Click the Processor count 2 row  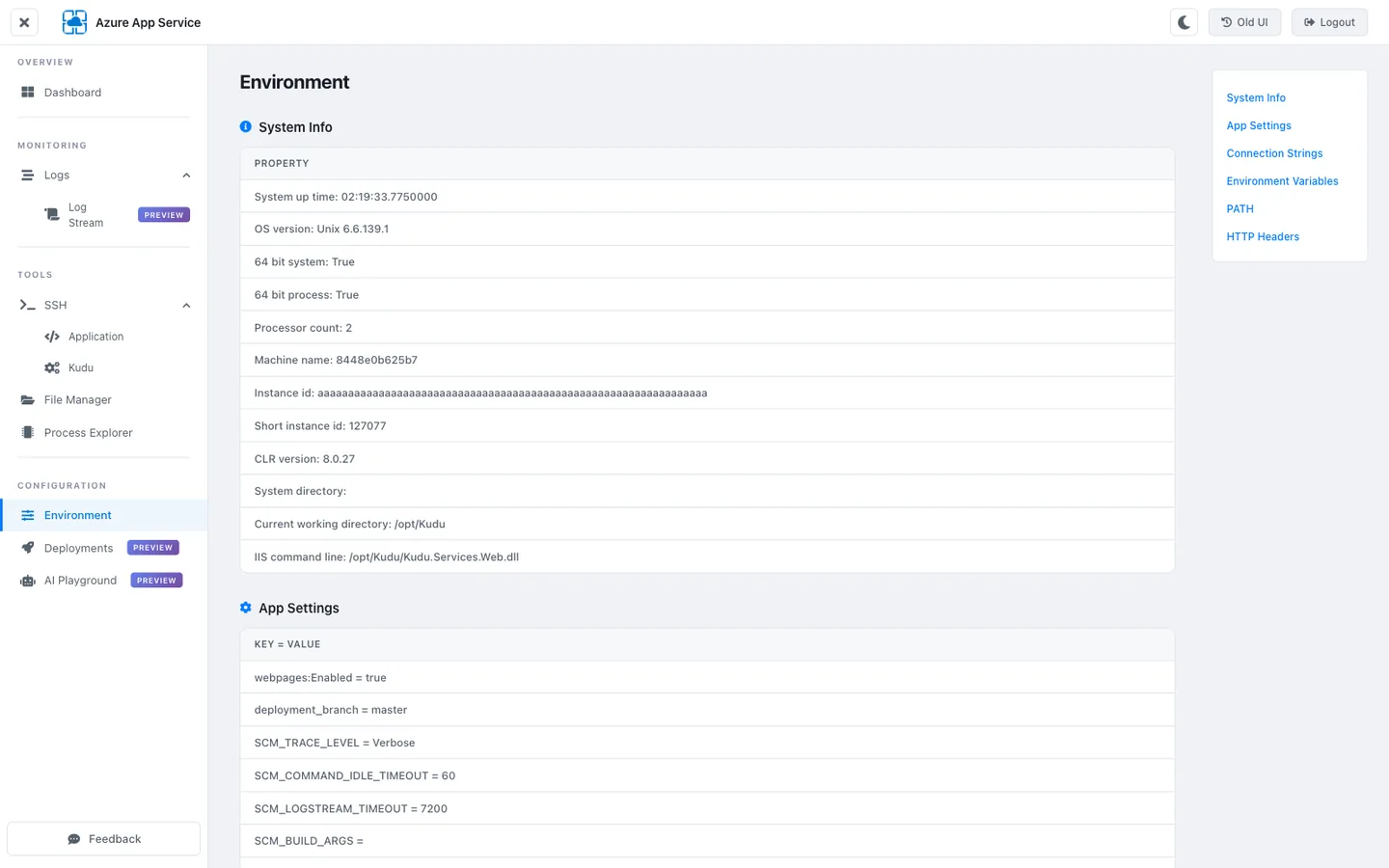pyautogui.click(x=707, y=328)
